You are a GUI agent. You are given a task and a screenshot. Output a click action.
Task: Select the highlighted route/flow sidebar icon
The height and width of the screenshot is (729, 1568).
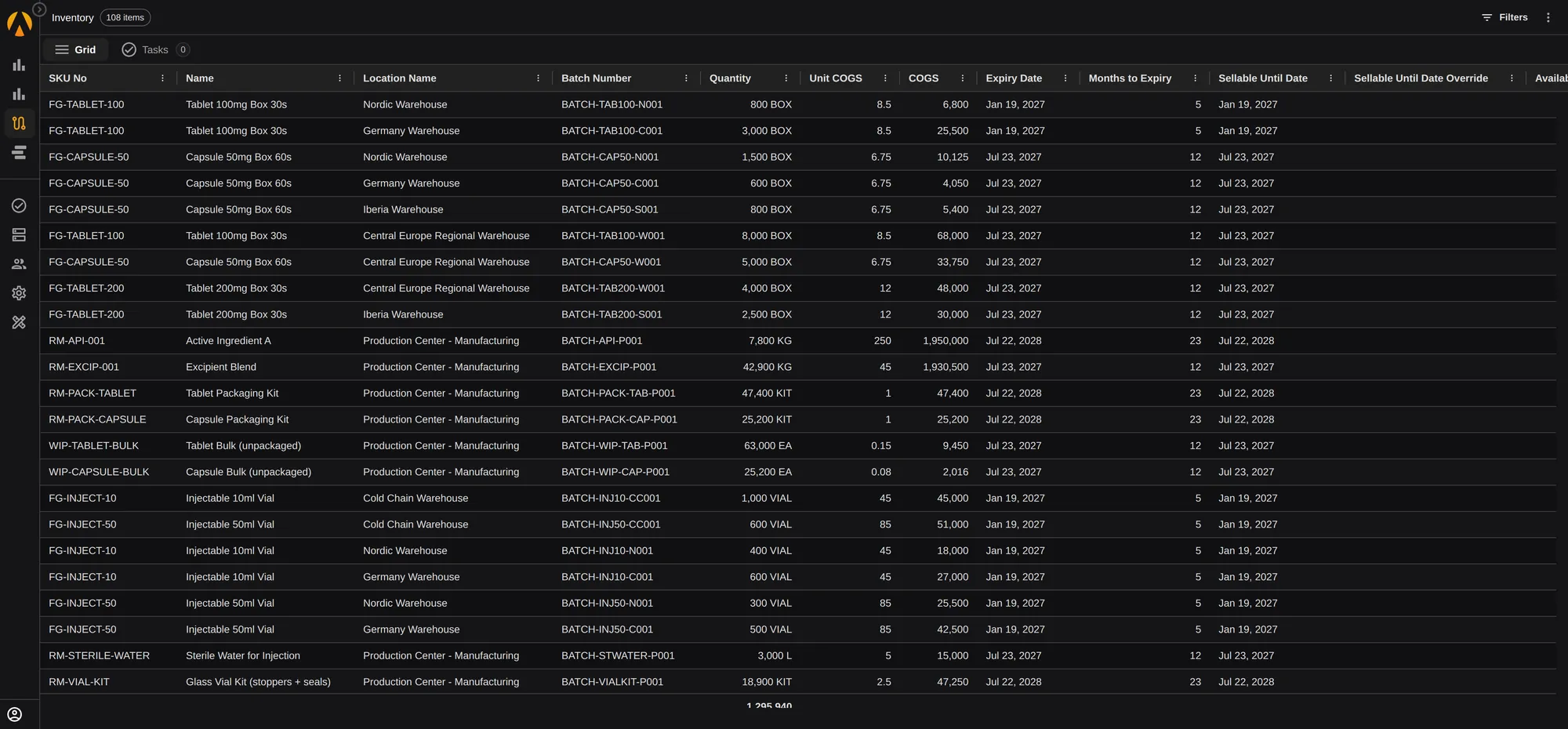coord(19,123)
